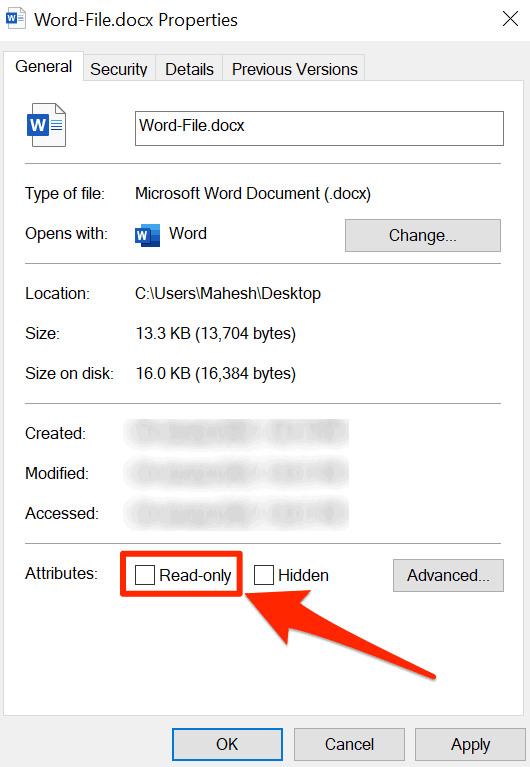The image size is (530, 767).
Task: Close the Properties dialog with the X
Action: [510, 19]
